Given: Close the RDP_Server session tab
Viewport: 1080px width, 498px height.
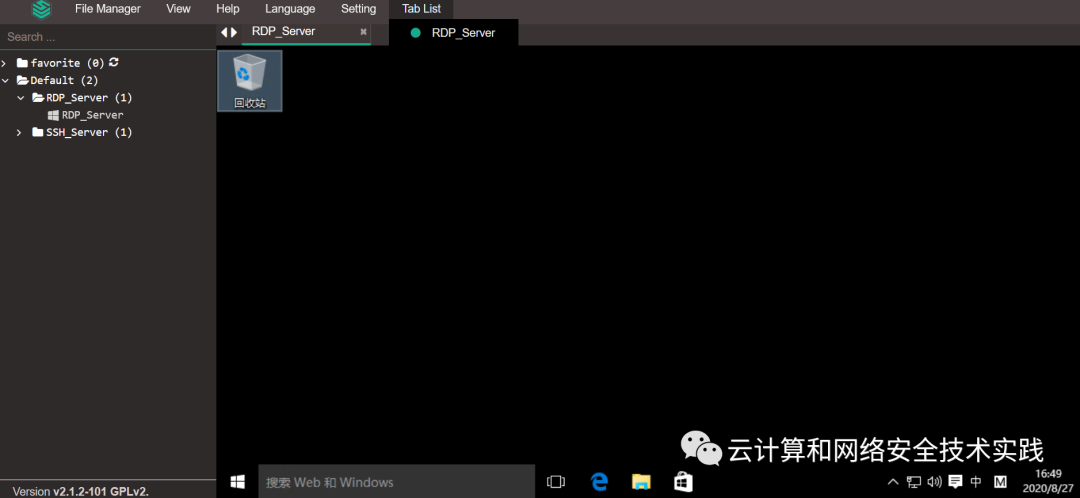Looking at the screenshot, I should click(364, 32).
